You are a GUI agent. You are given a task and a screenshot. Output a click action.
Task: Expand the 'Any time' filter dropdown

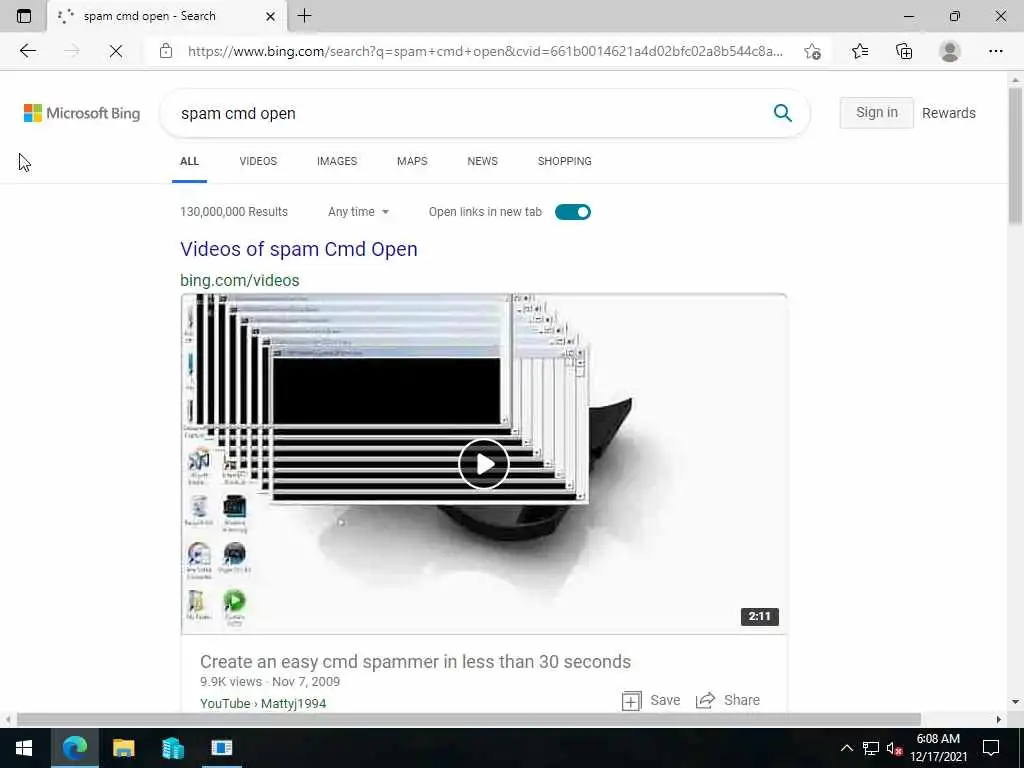point(359,212)
